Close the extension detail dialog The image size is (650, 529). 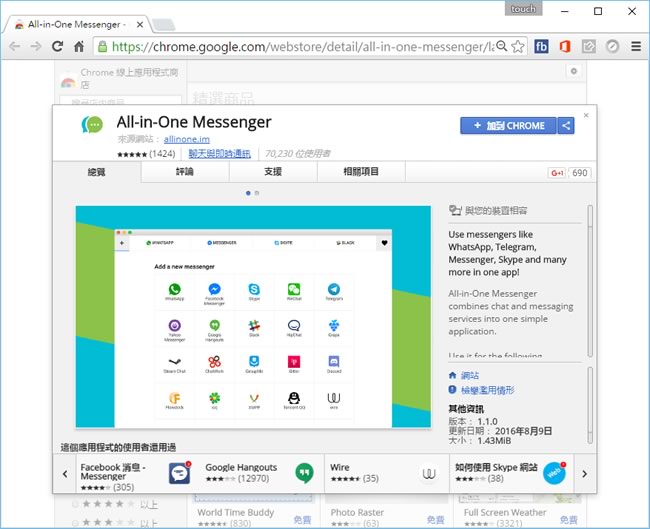coord(586,115)
